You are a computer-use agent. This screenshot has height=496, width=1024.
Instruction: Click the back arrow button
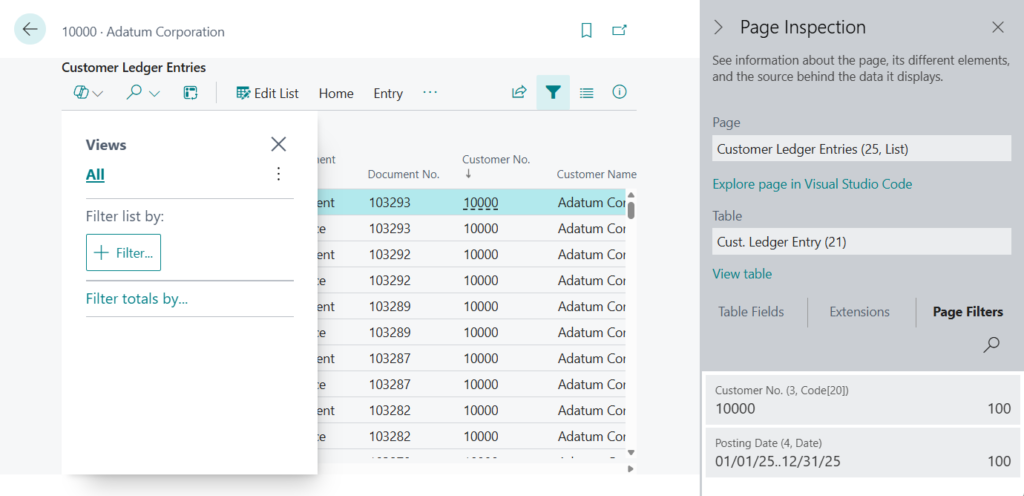[30, 30]
